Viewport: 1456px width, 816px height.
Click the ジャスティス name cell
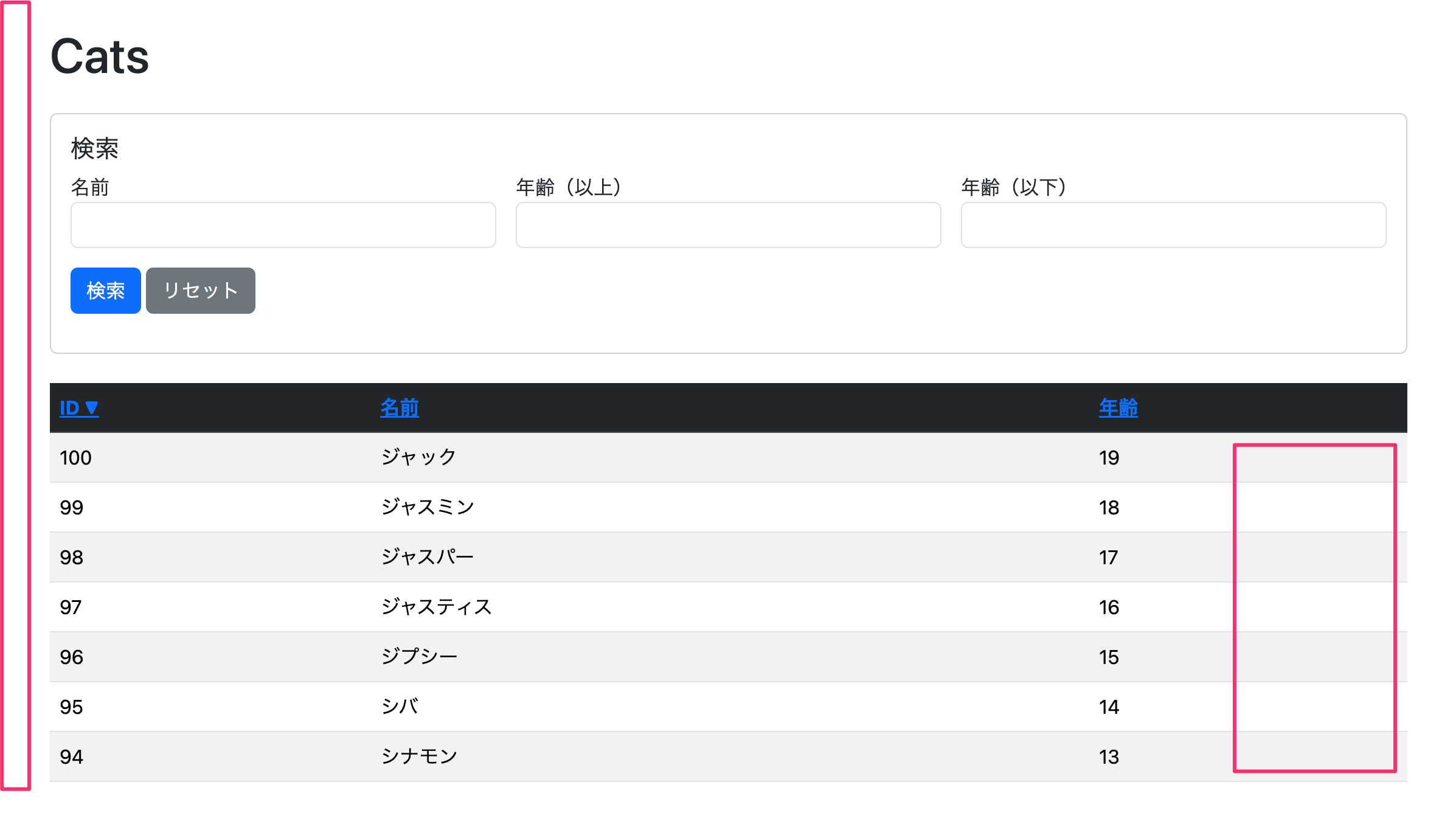[x=436, y=607]
